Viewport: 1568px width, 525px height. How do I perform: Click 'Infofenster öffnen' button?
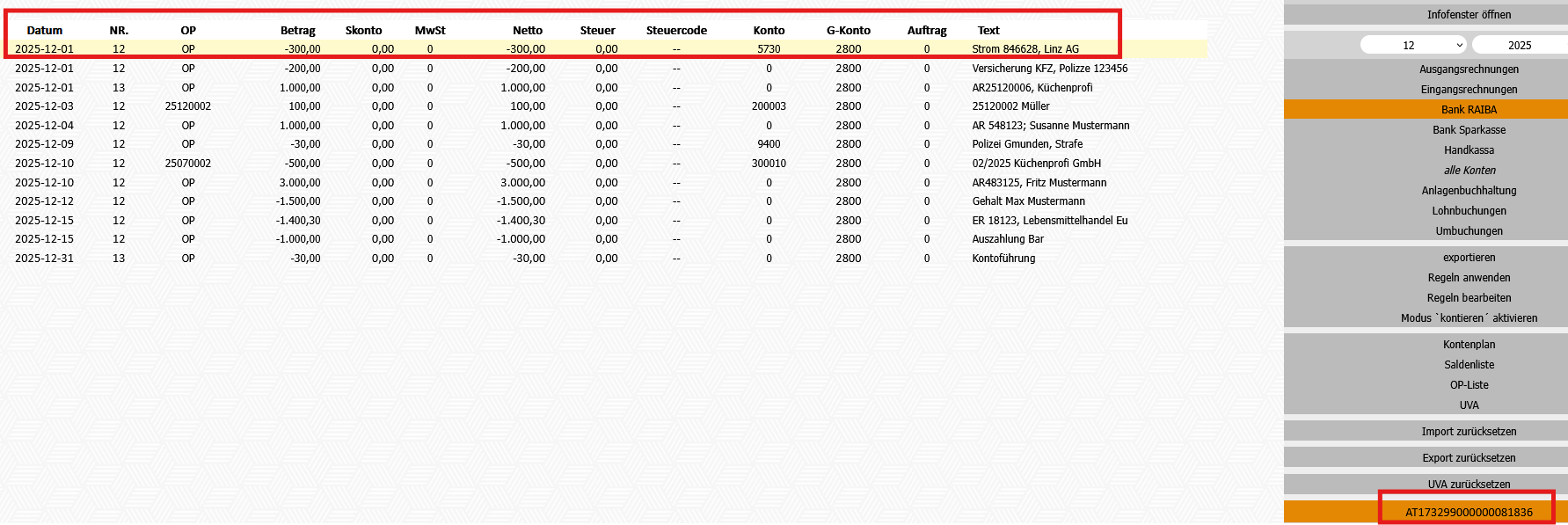click(x=1469, y=14)
